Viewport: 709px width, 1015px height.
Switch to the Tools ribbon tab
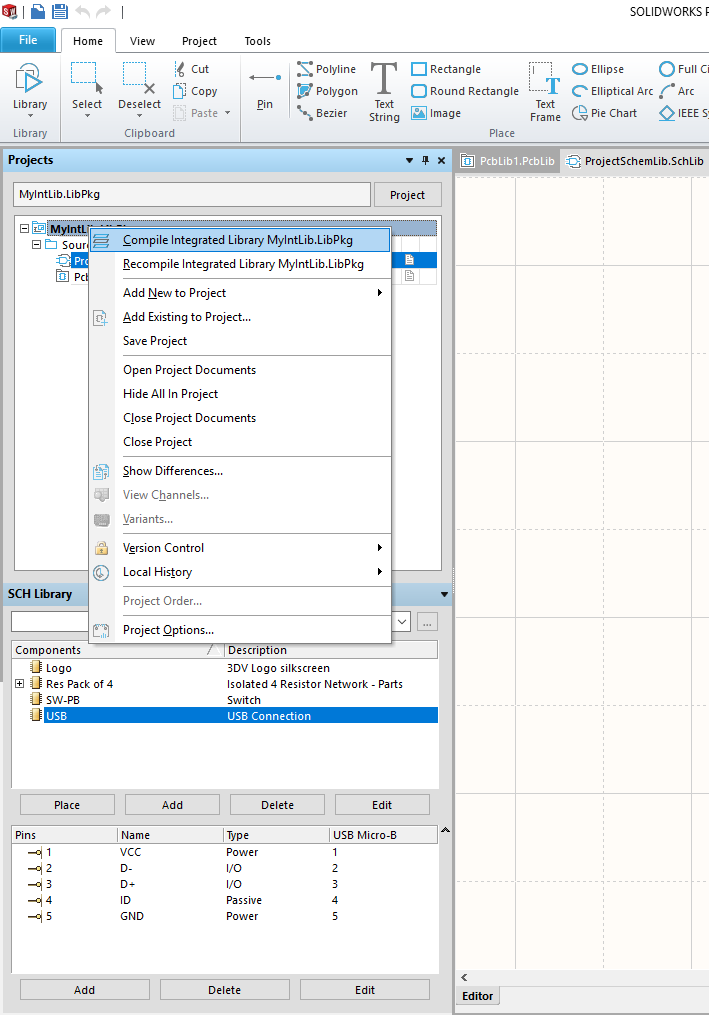click(258, 41)
